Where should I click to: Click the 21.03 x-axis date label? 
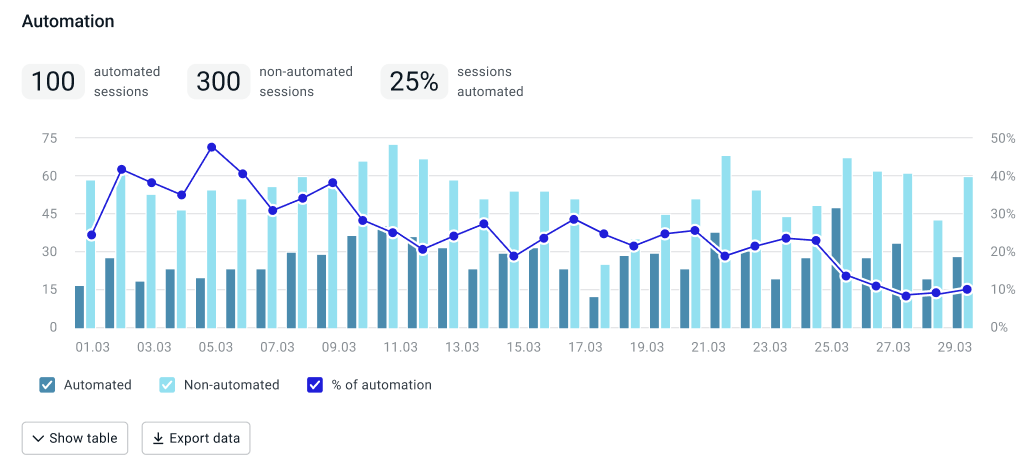pyautogui.click(x=708, y=348)
